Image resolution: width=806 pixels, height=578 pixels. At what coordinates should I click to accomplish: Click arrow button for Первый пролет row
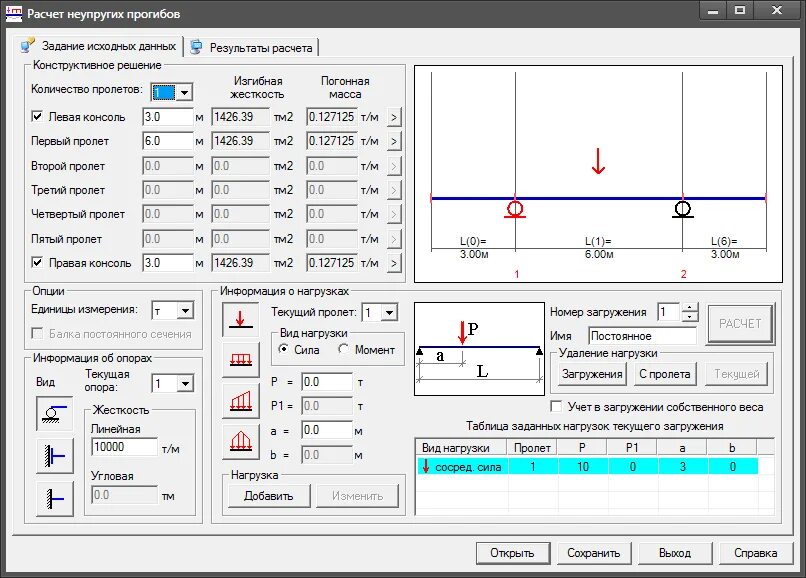394,141
